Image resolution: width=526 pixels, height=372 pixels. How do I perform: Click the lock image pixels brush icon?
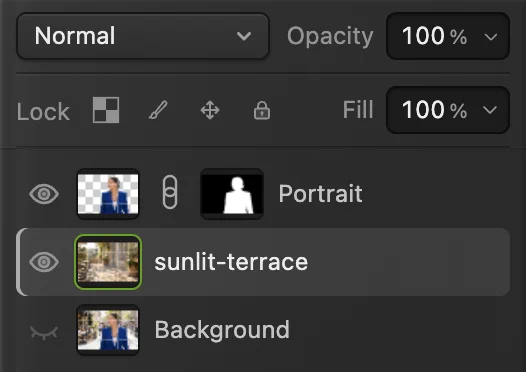158,110
